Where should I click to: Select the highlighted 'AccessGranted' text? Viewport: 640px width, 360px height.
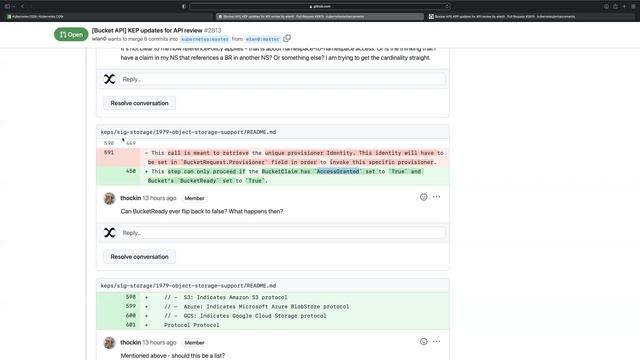[x=338, y=171]
